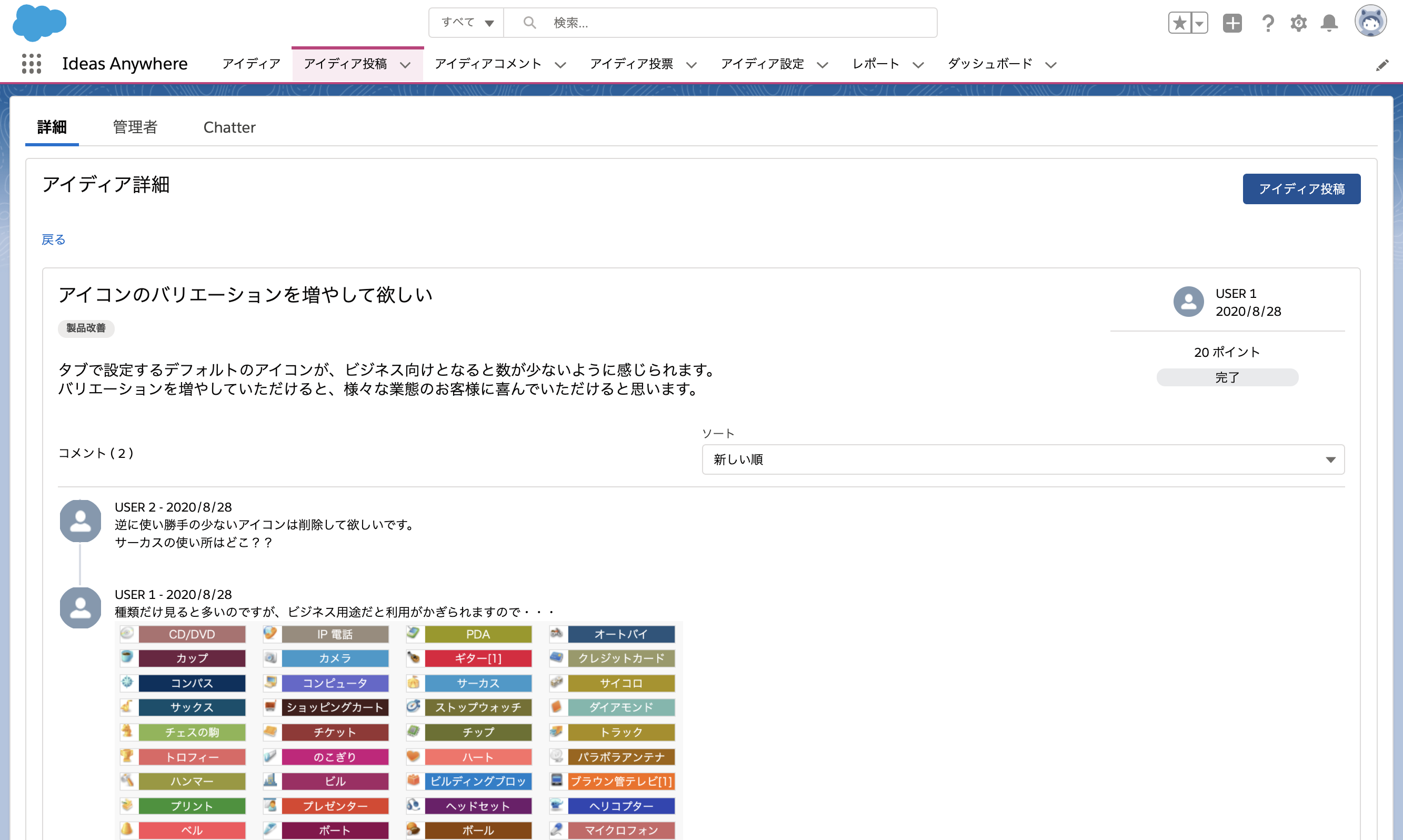Click the USER 2 - 2020/8/28 comment header
The width and height of the screenshot is (1403, 840).
pos(173,507)
